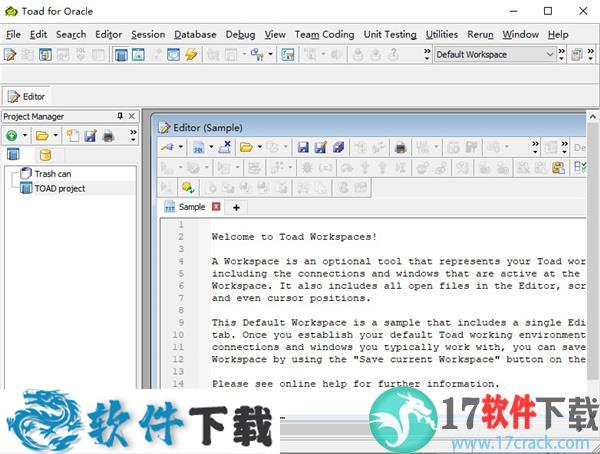Expand the far-right main toolbar overflow chevron
Viewport: 600px width, 454px height.
tap(591, 54)
